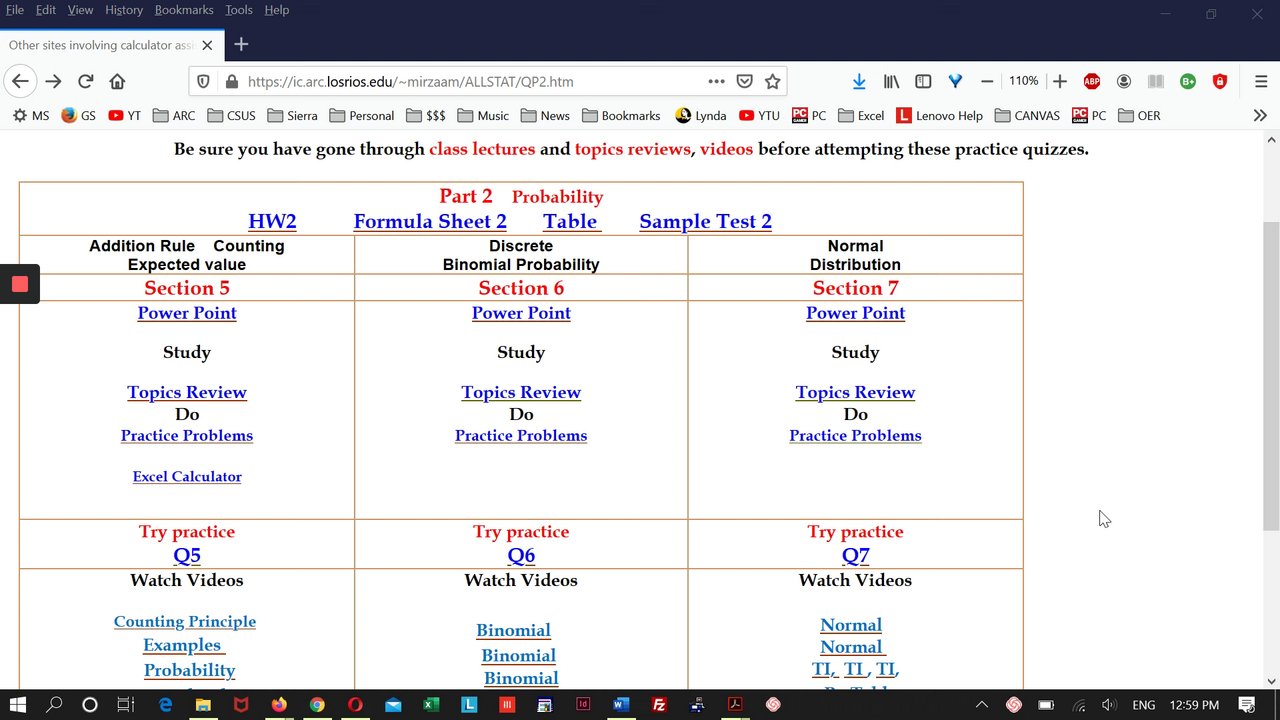The width and height of the screenshot is (1280, 720).
Task: Open the OER bookmarks folder
Action: point(1139,115)
